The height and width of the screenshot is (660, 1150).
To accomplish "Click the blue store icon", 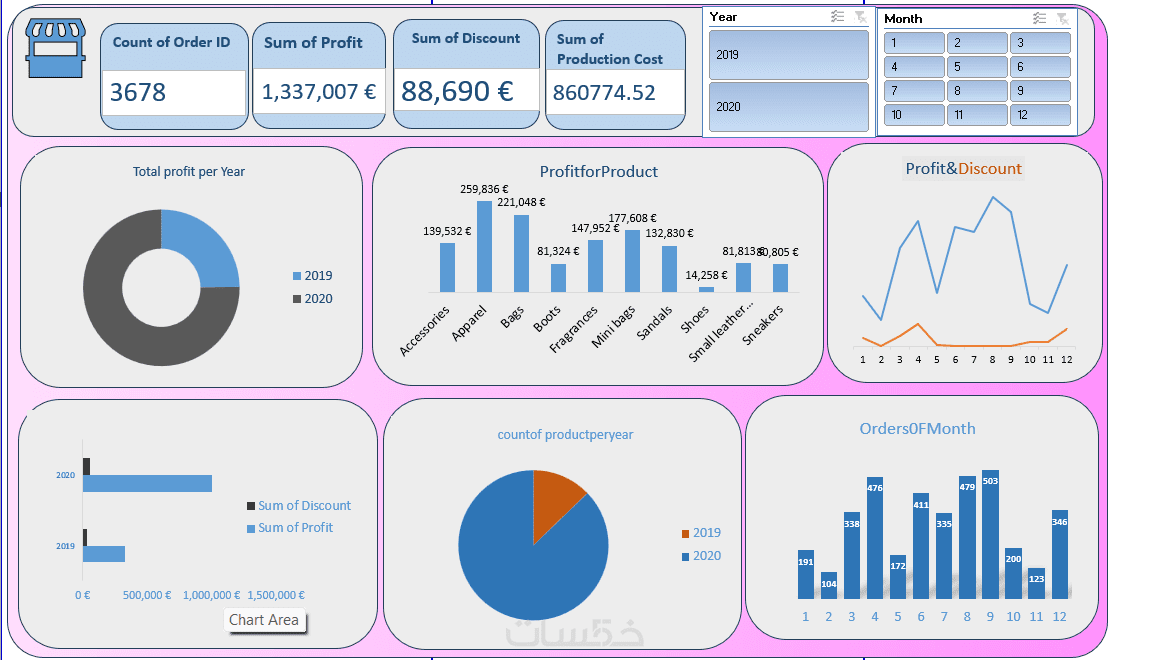I will click(56, 48).
